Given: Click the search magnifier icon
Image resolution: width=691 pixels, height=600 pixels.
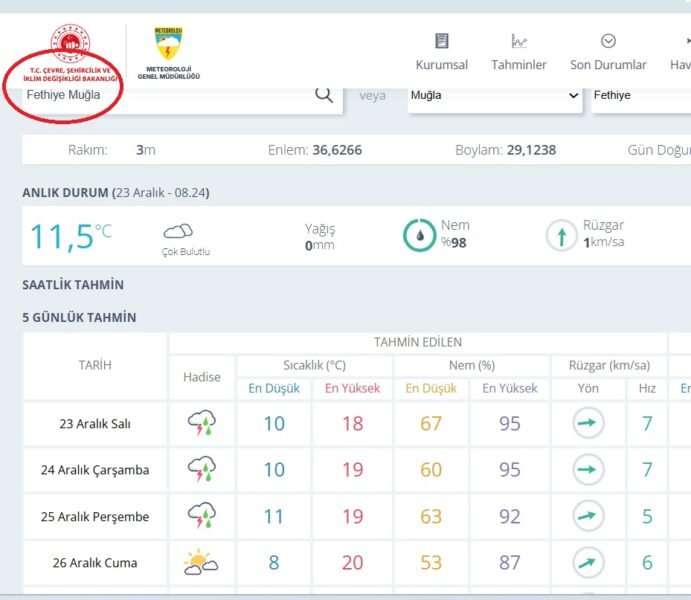Looking at the screenshot, I should click(324, 95).
